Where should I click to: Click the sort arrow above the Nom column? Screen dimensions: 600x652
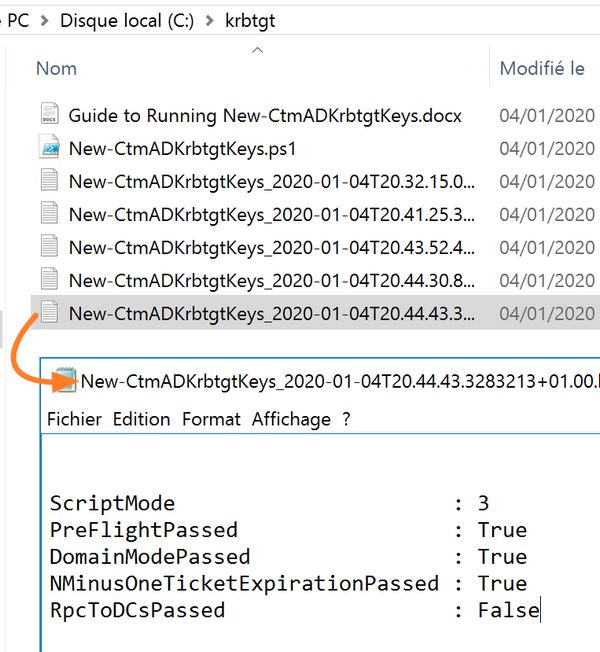[x=257, y=49]
